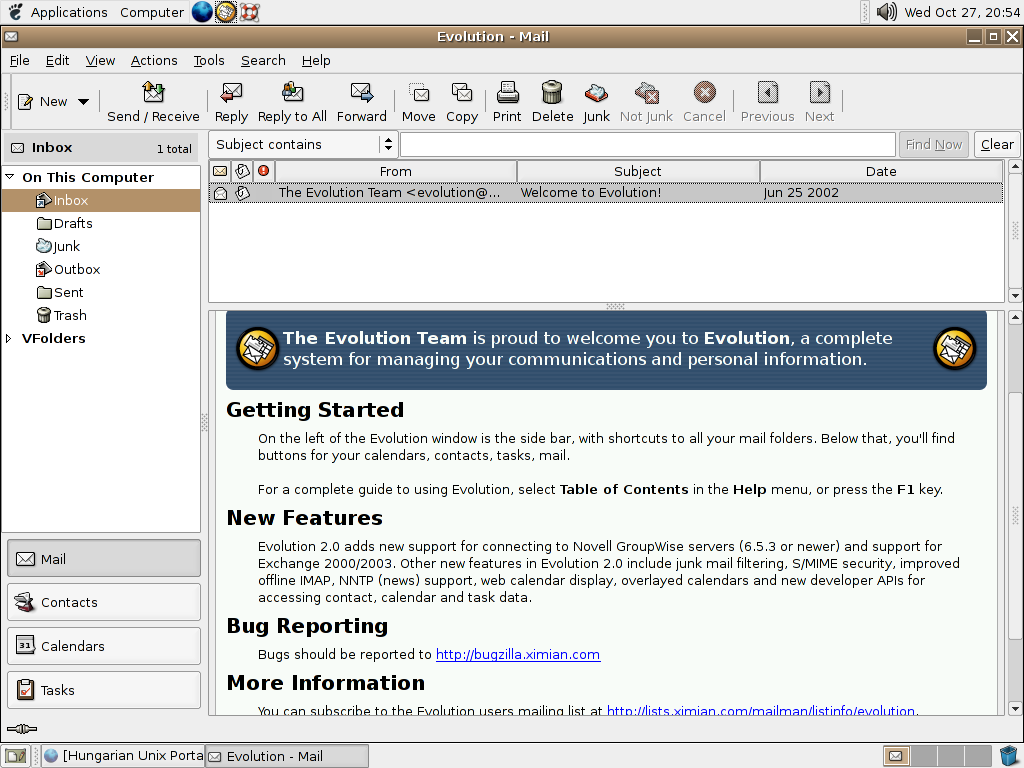Image resolution: width=1024 pixels, height=768 pixels.
Task: Click the Not Junk toolbar icon
Action: [646, 101]
